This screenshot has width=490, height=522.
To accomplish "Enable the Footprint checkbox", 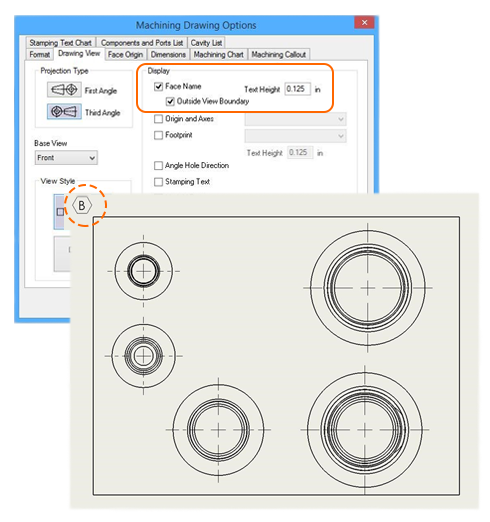I will click(158, 135).
